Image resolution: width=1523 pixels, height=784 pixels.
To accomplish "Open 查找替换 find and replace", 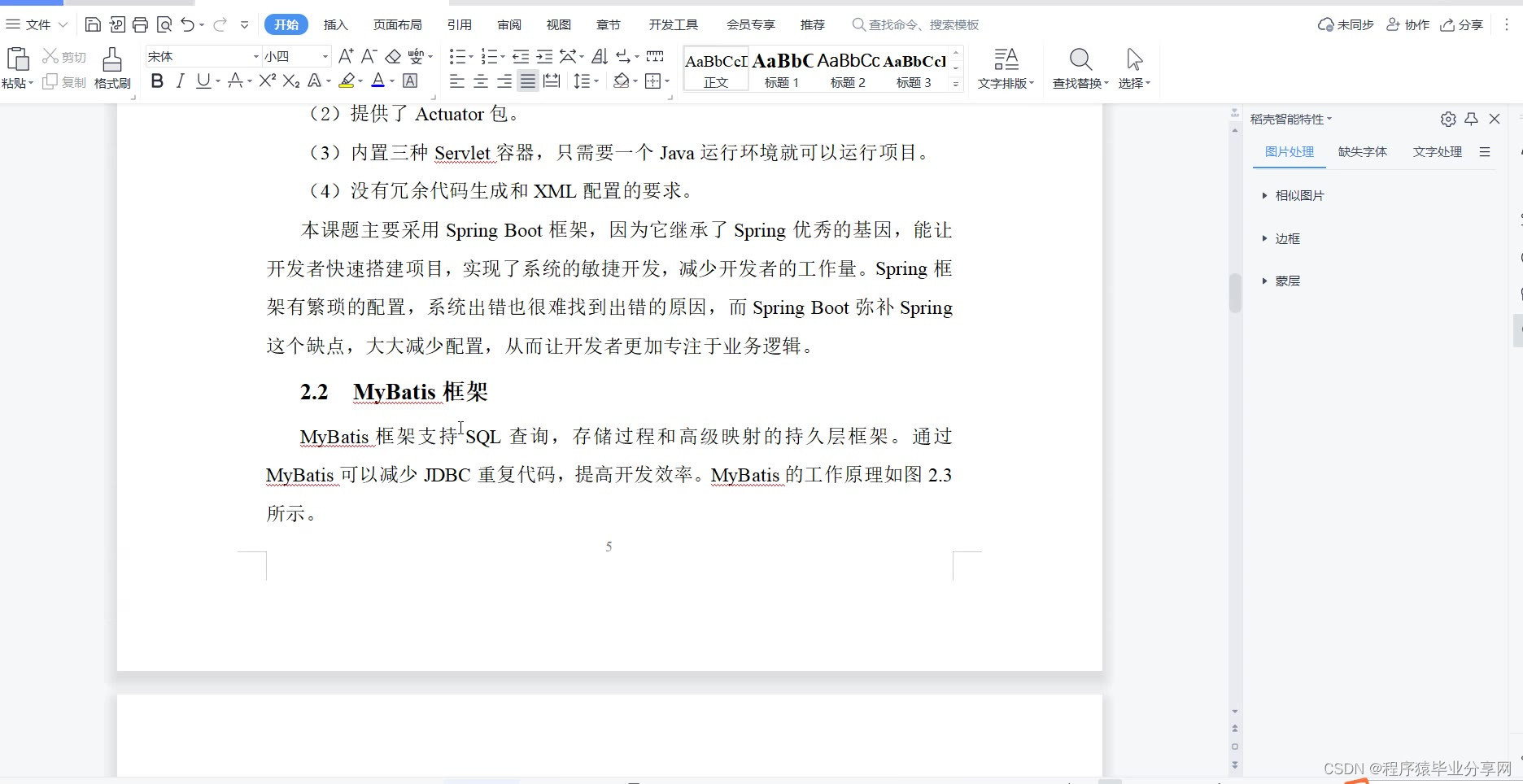I will [x=1080, y=68].
